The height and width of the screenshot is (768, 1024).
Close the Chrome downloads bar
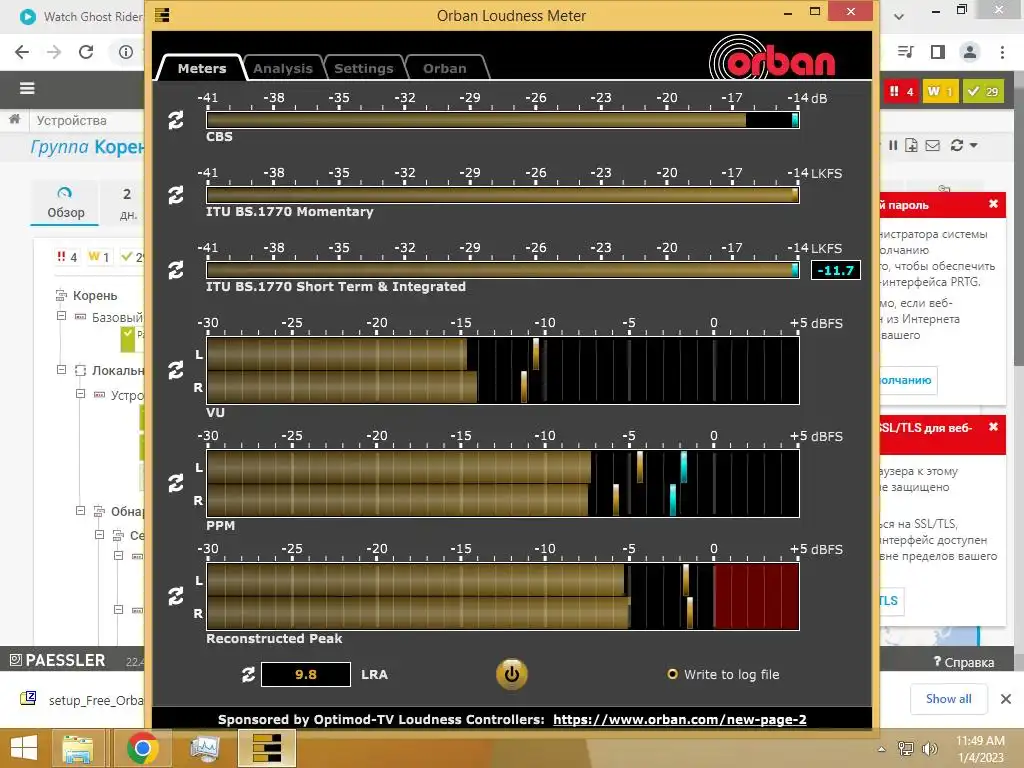point(1006,699)
